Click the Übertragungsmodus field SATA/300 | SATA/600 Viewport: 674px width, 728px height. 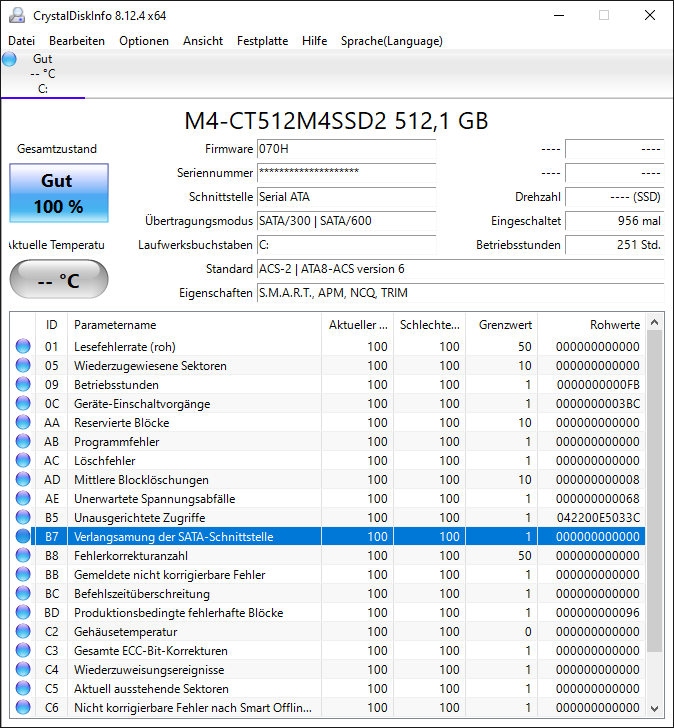pyautogui.click(x=347, y=221)
